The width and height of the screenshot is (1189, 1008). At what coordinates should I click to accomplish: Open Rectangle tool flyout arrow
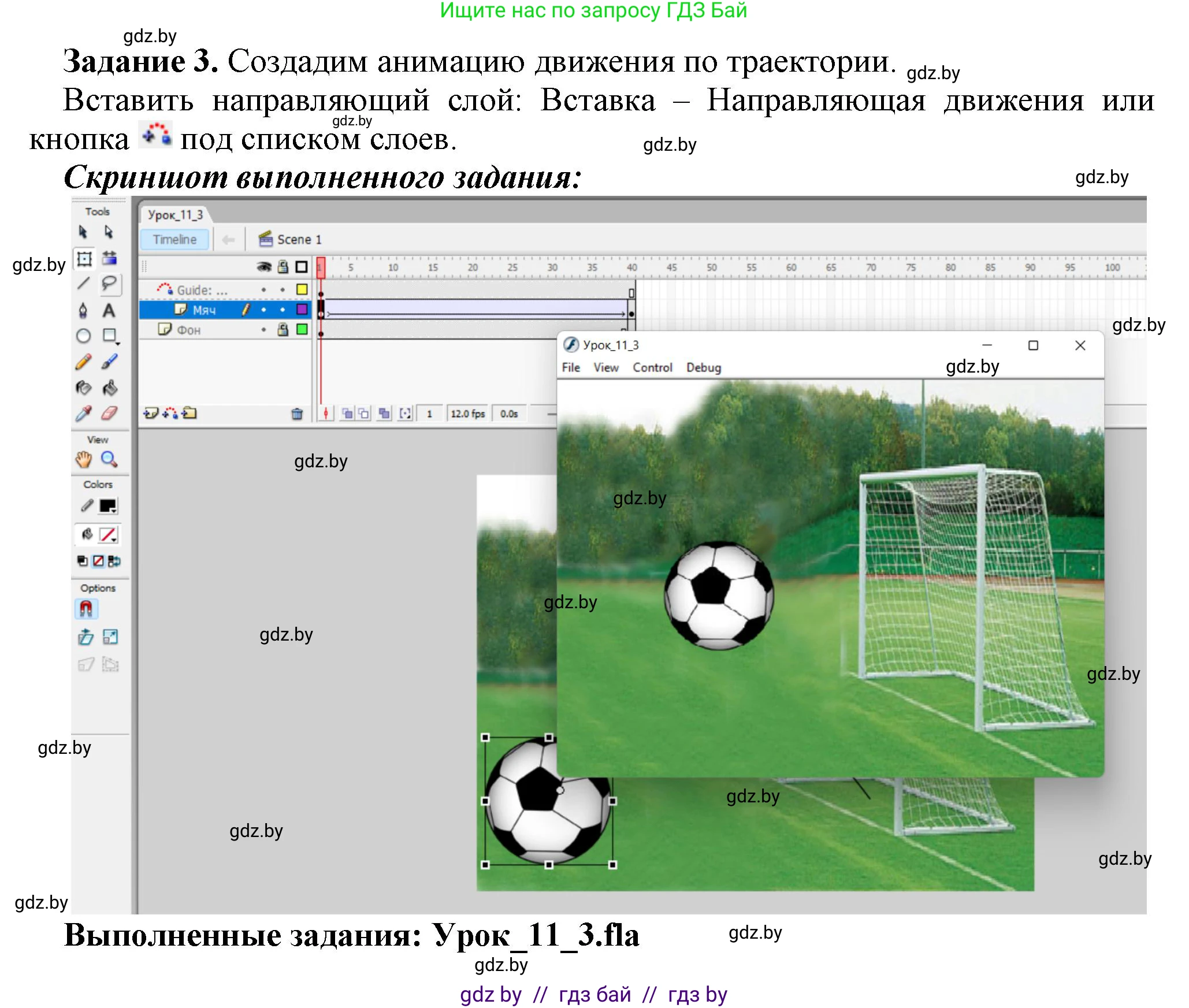[117, 343]
